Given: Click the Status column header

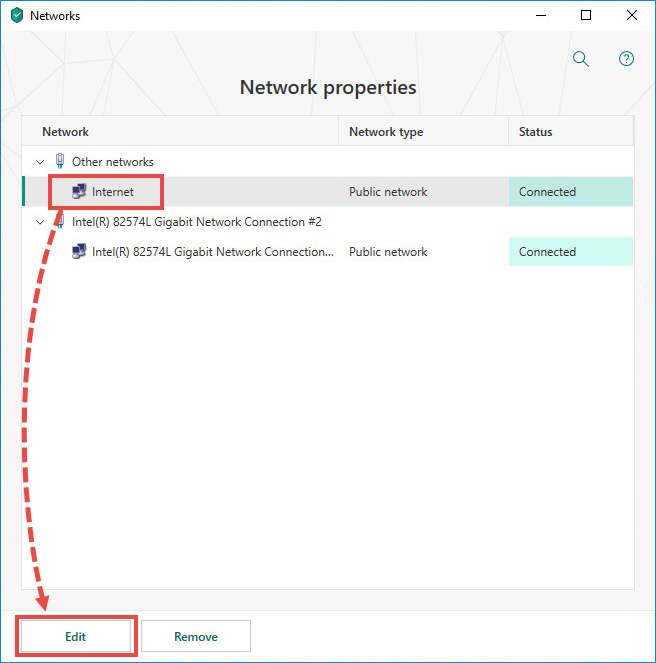Looking at the screenshot, I should pyautogui.click(x=571, y=132).
